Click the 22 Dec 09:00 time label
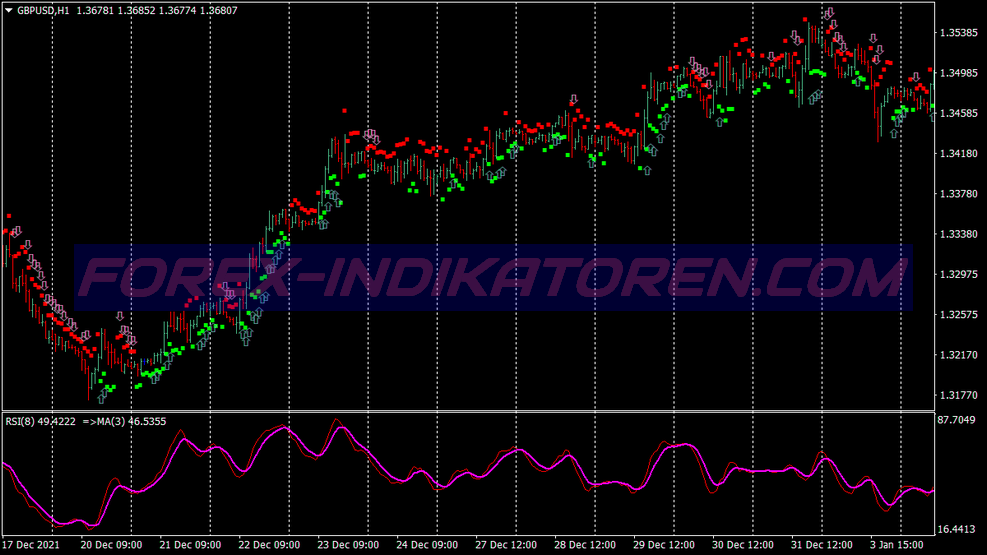The height and width of the screenshot is (555, 987). [269, 545]
